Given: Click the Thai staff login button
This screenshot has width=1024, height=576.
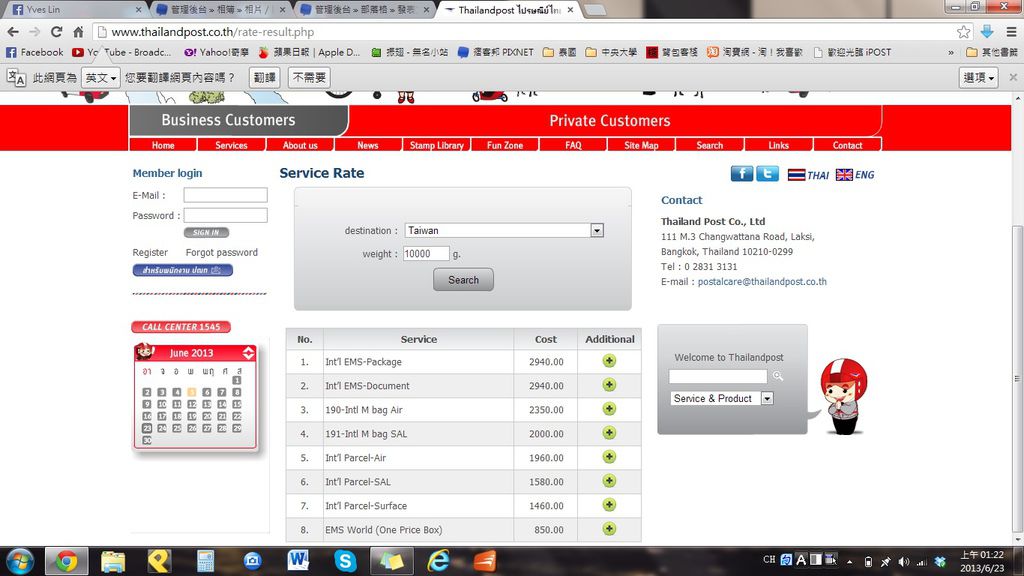Looking at the screenshot, I should (x=182, y=270).
